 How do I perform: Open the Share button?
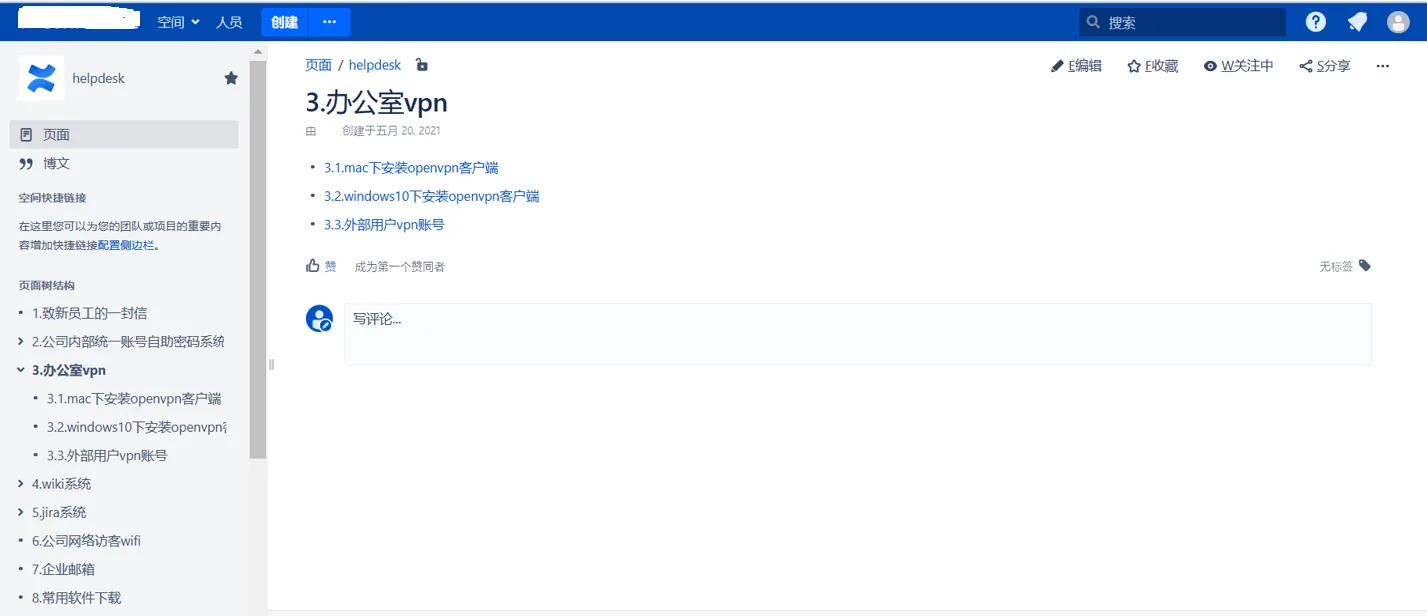click(x=1324, y=66)
